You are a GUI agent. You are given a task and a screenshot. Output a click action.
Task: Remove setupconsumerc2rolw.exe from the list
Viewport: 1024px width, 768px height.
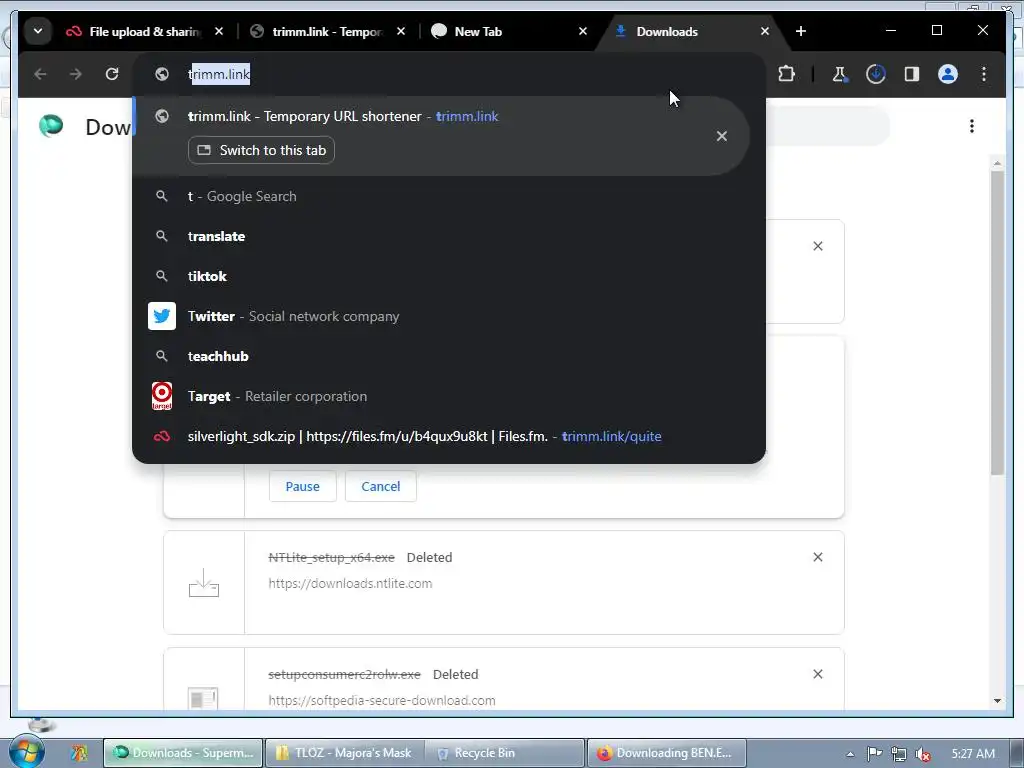[x=818, y=674]
